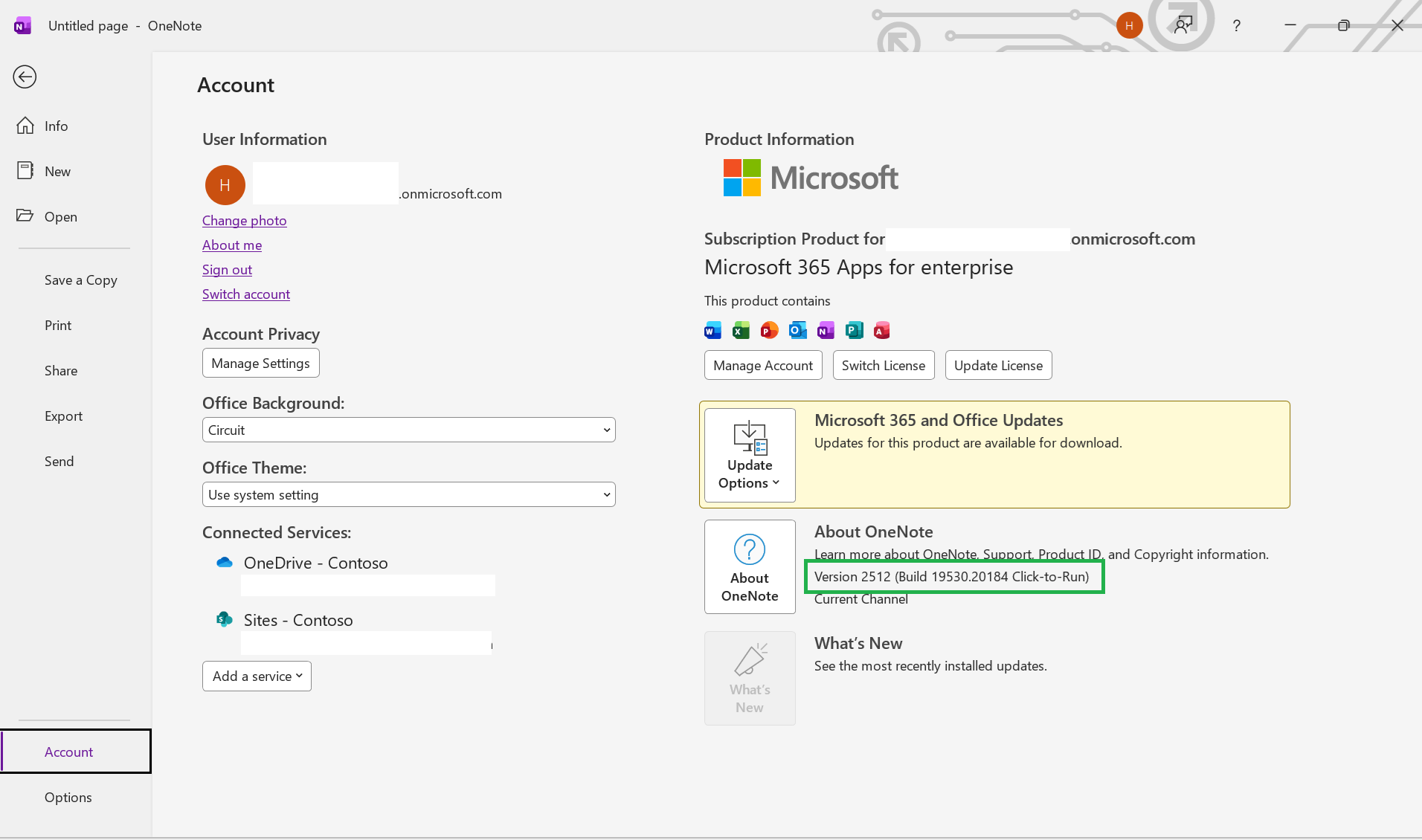Click the Manage Account button

click(x=762, y=365)
